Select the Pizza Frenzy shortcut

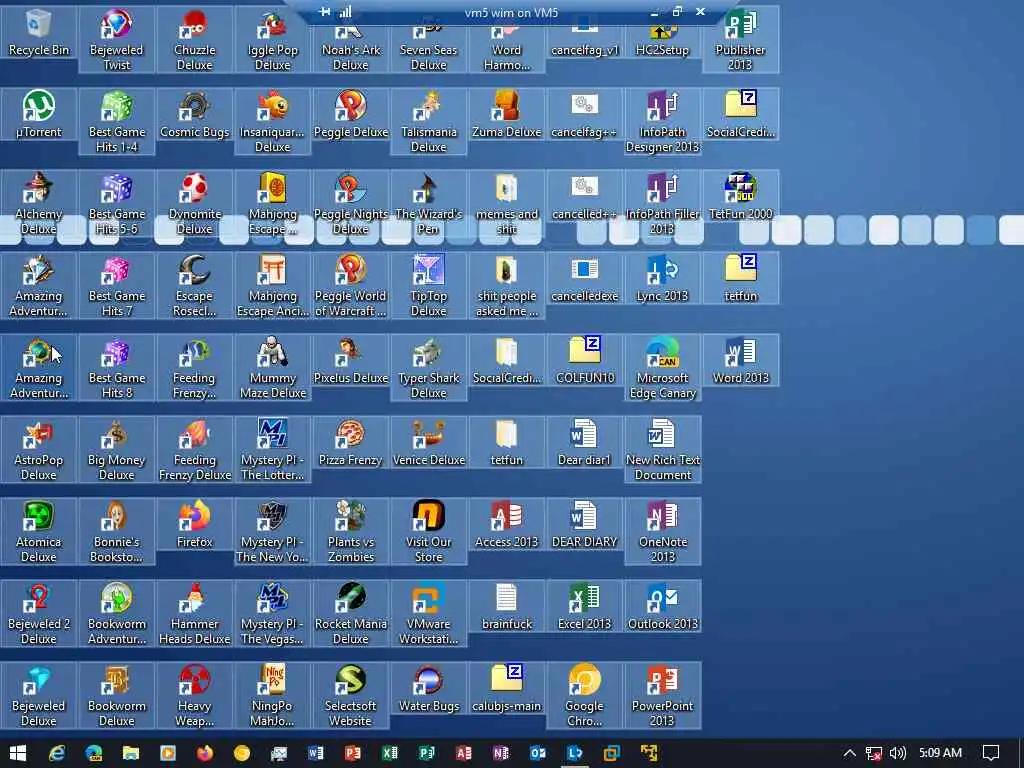click(351, 442)
